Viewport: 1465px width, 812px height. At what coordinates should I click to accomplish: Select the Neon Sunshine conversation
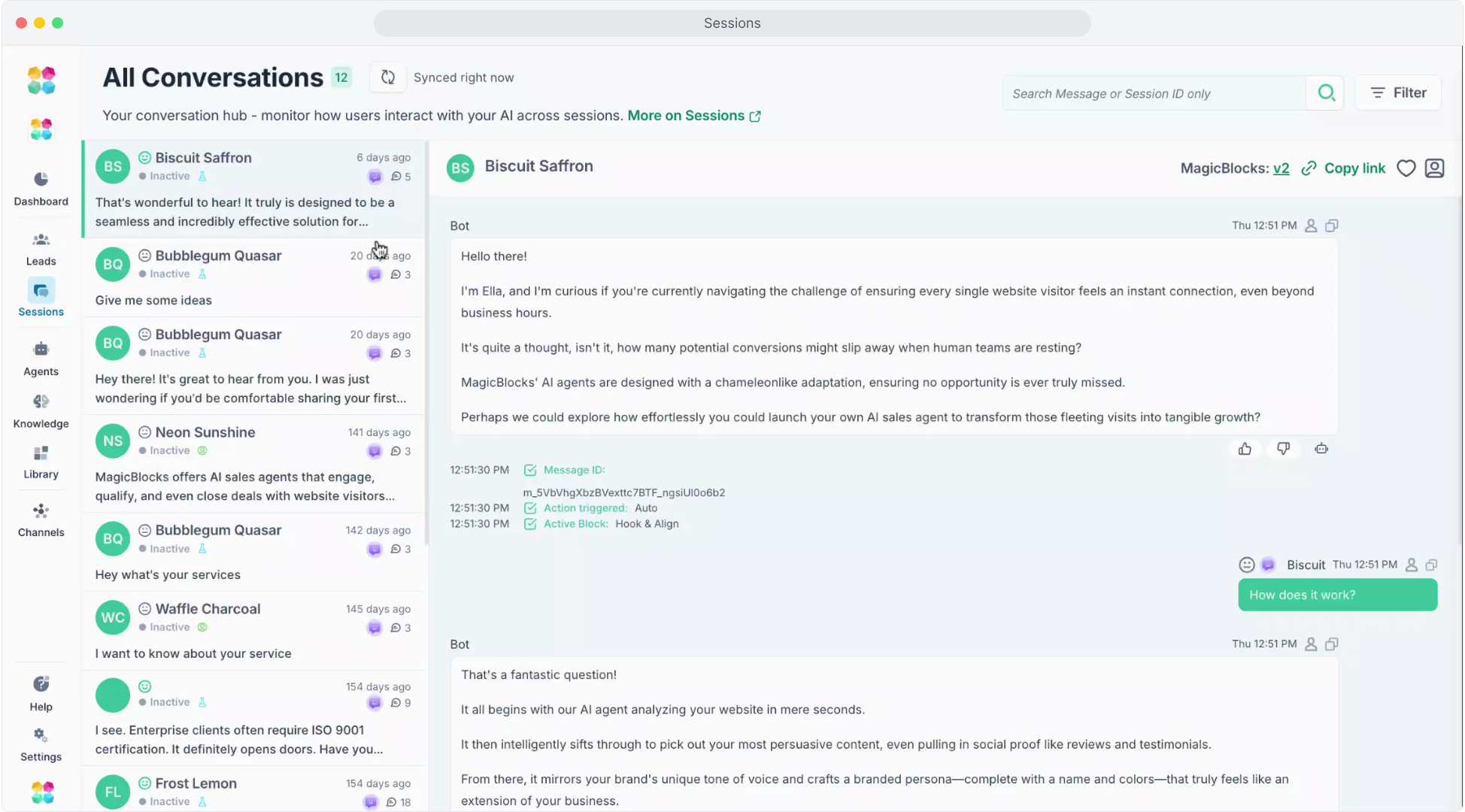point(253,464)
